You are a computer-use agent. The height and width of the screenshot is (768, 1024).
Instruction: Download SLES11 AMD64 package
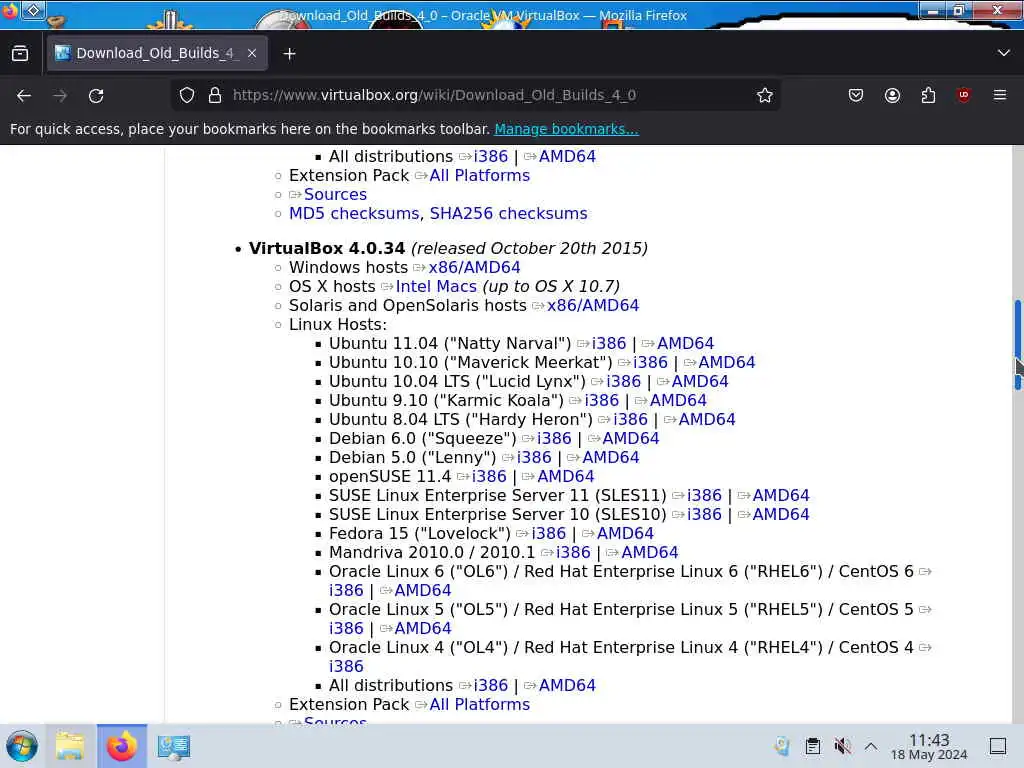tap(781, 496)
